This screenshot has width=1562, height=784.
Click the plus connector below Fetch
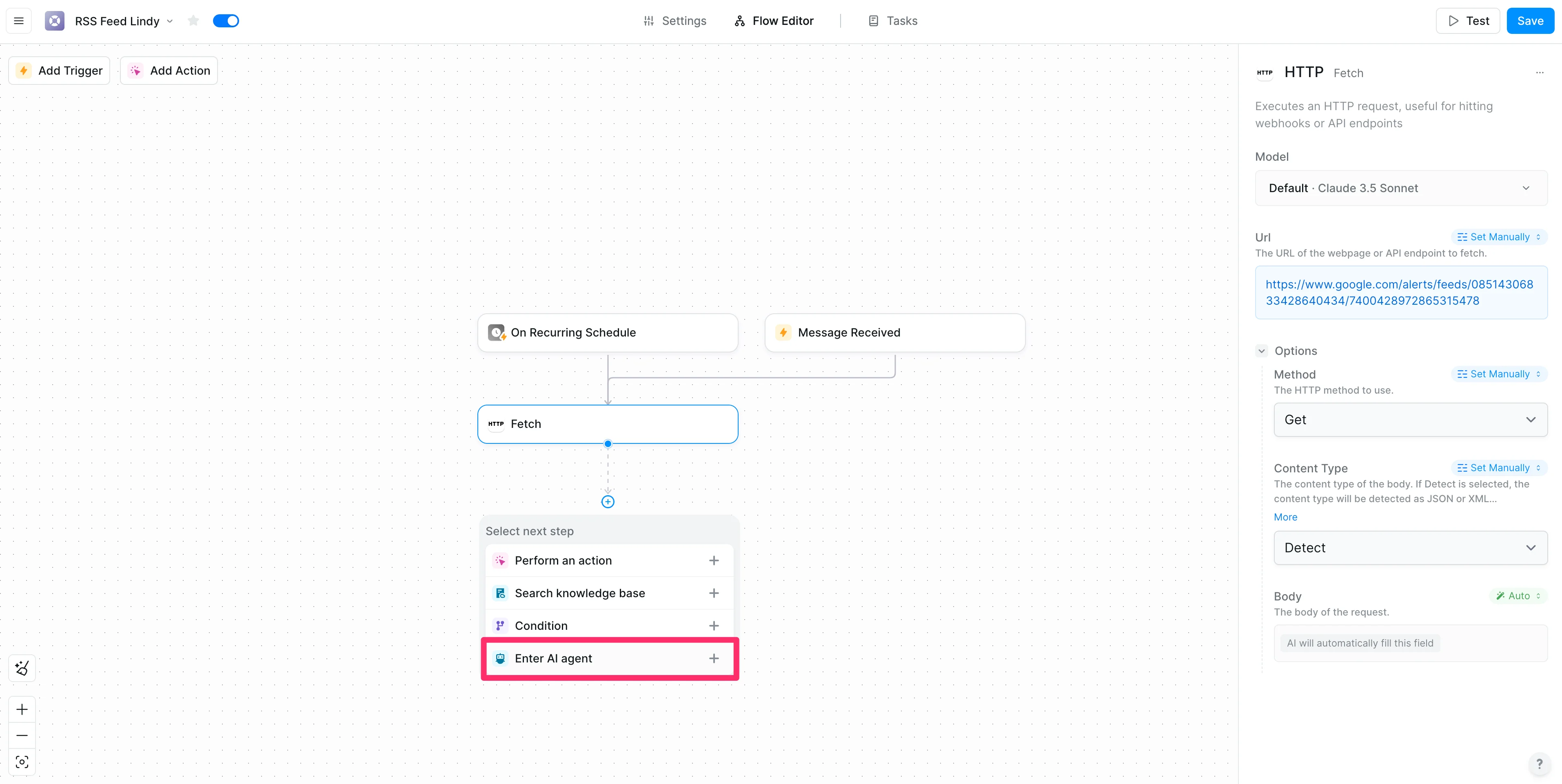tap(608, 501)
